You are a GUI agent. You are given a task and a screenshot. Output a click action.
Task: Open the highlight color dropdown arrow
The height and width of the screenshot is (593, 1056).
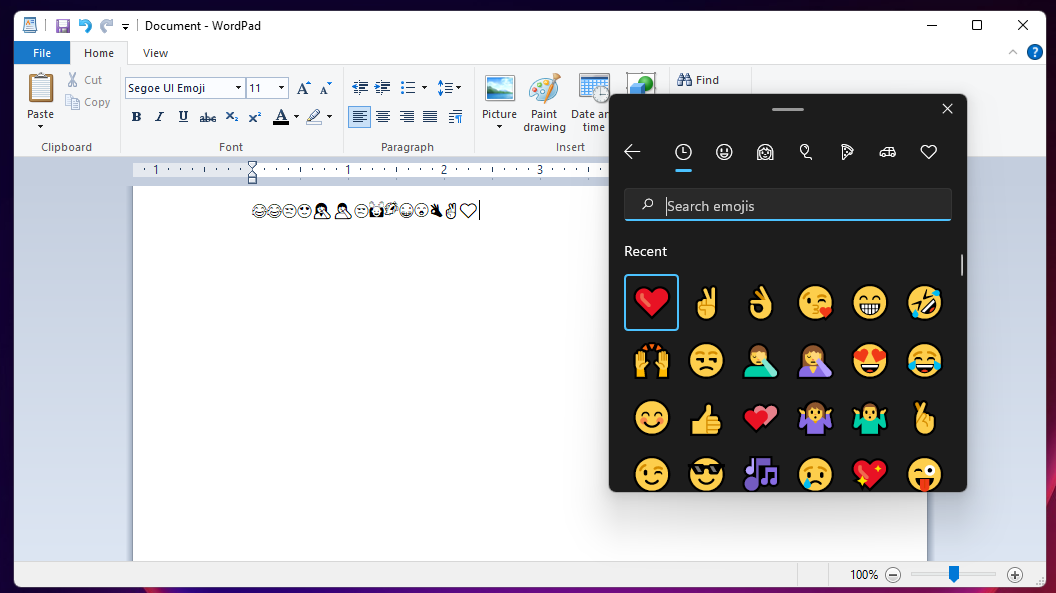[329, 116]
